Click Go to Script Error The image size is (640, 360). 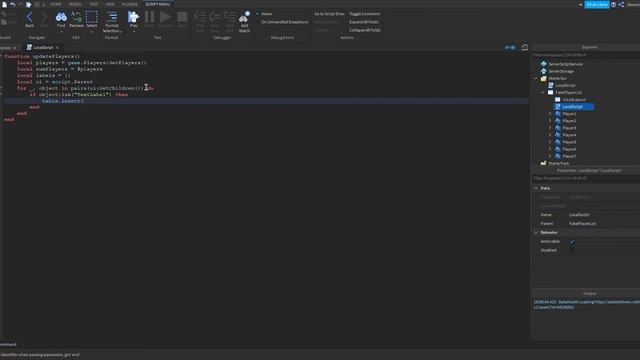click(329, 14)
